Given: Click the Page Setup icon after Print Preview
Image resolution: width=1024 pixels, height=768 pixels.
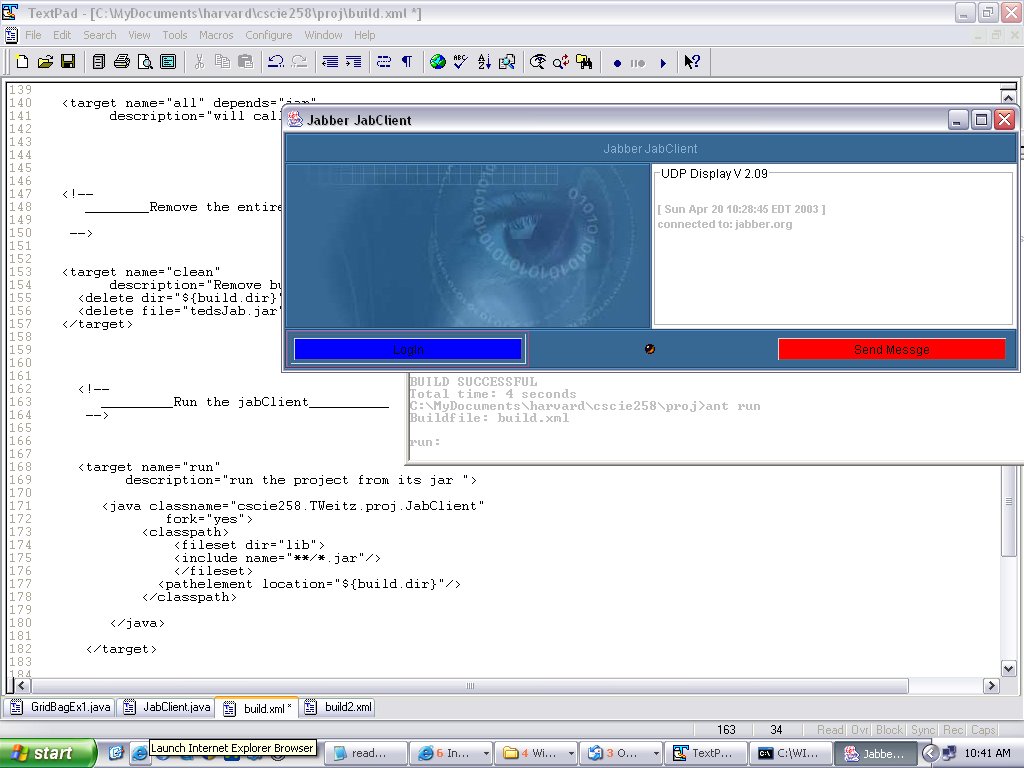Looking at the screenshot, I should coord(168,62).
